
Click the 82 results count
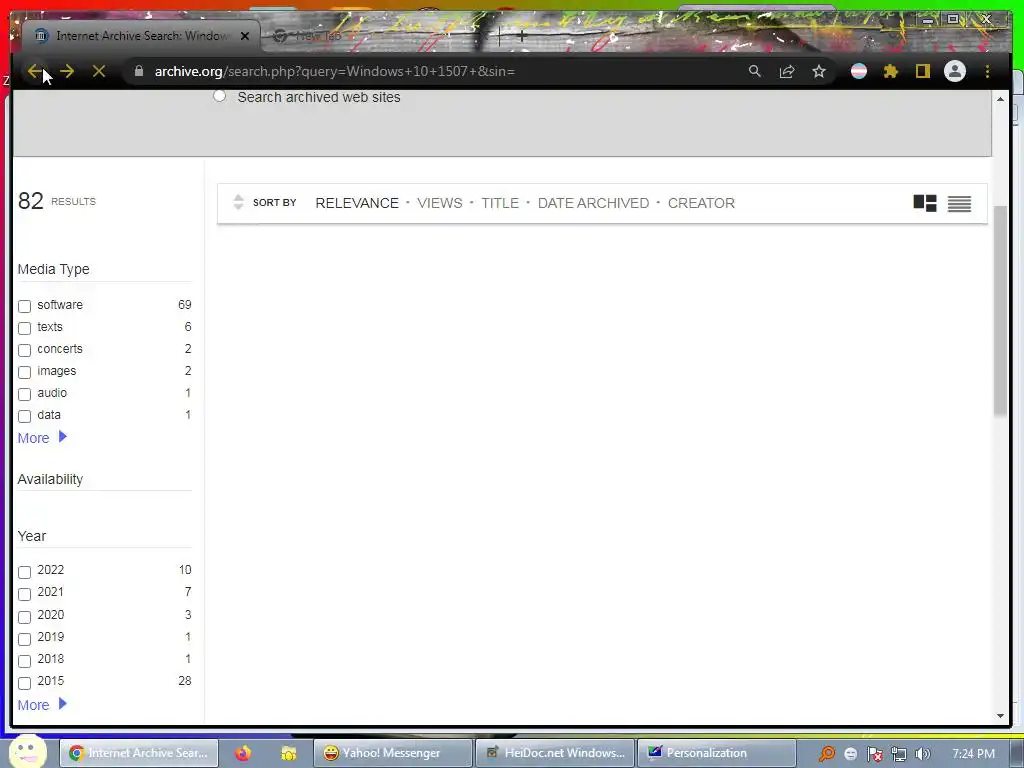coord(57,201)
